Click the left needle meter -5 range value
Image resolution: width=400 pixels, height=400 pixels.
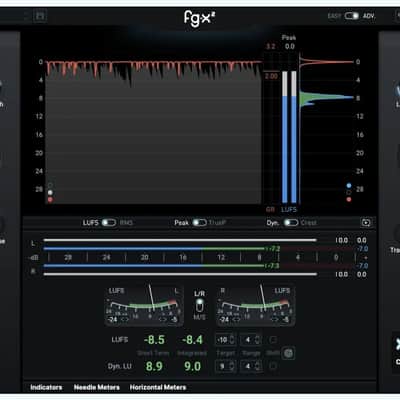pos(174,319)
